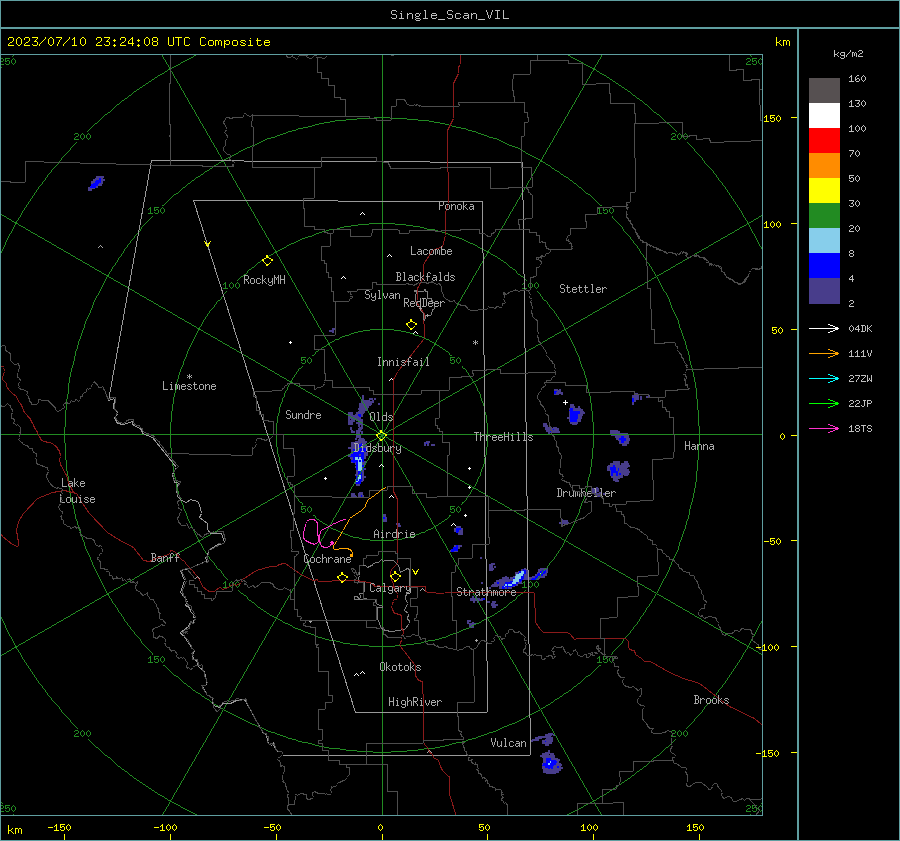Click the Lake Louise label
This screenshot has width=900, height=841.
77,491
